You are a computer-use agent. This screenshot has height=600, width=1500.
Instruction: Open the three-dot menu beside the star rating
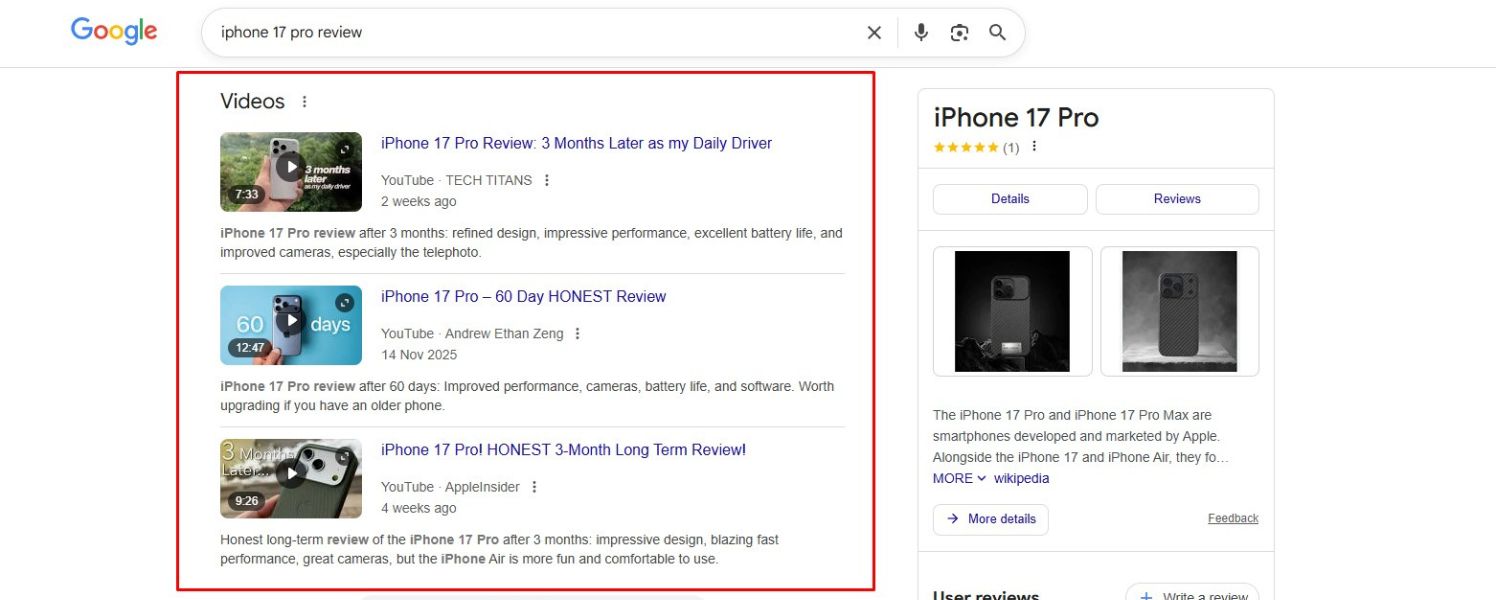1033,146
